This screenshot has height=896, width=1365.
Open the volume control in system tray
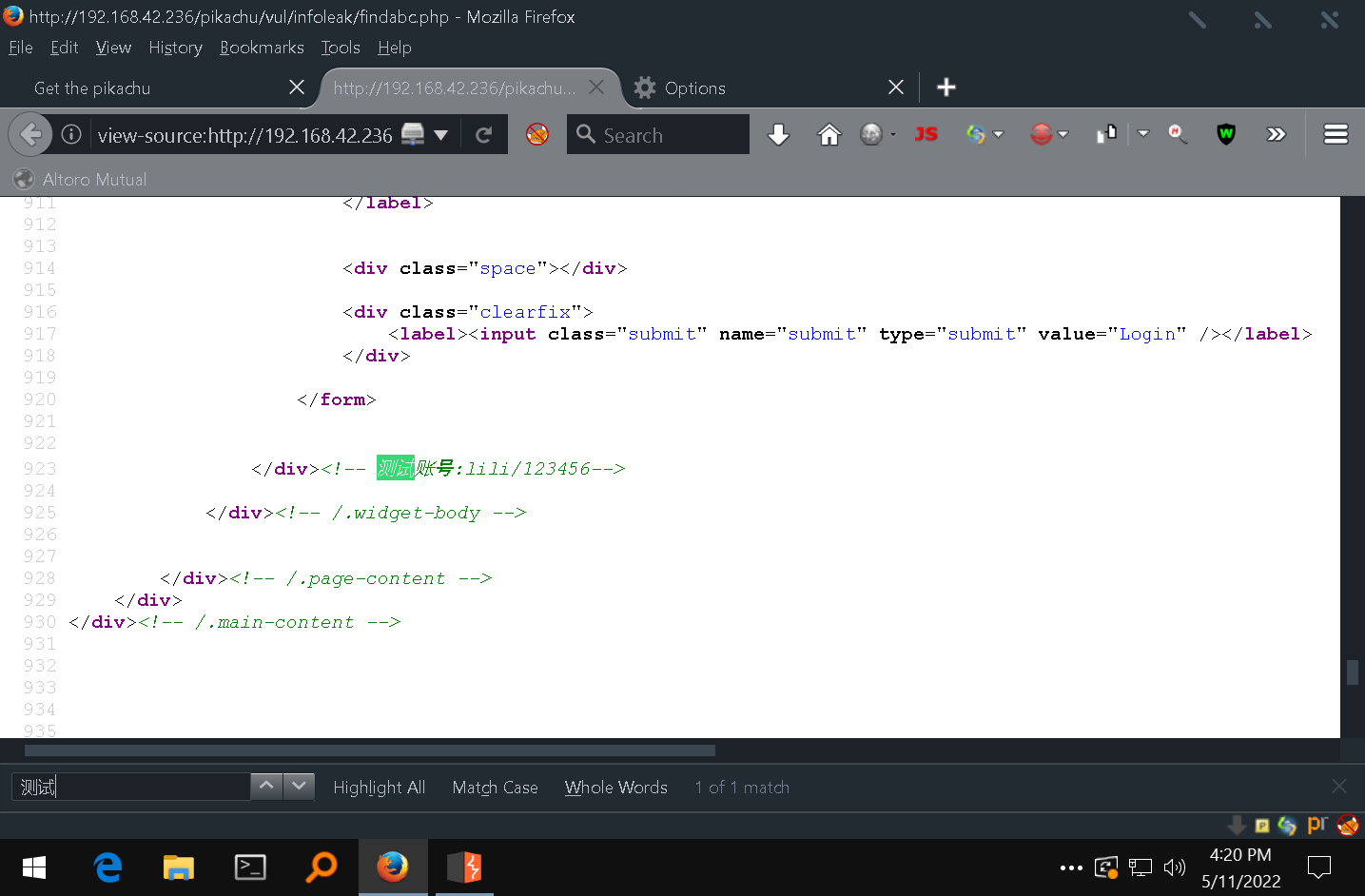click(1175, 867)
